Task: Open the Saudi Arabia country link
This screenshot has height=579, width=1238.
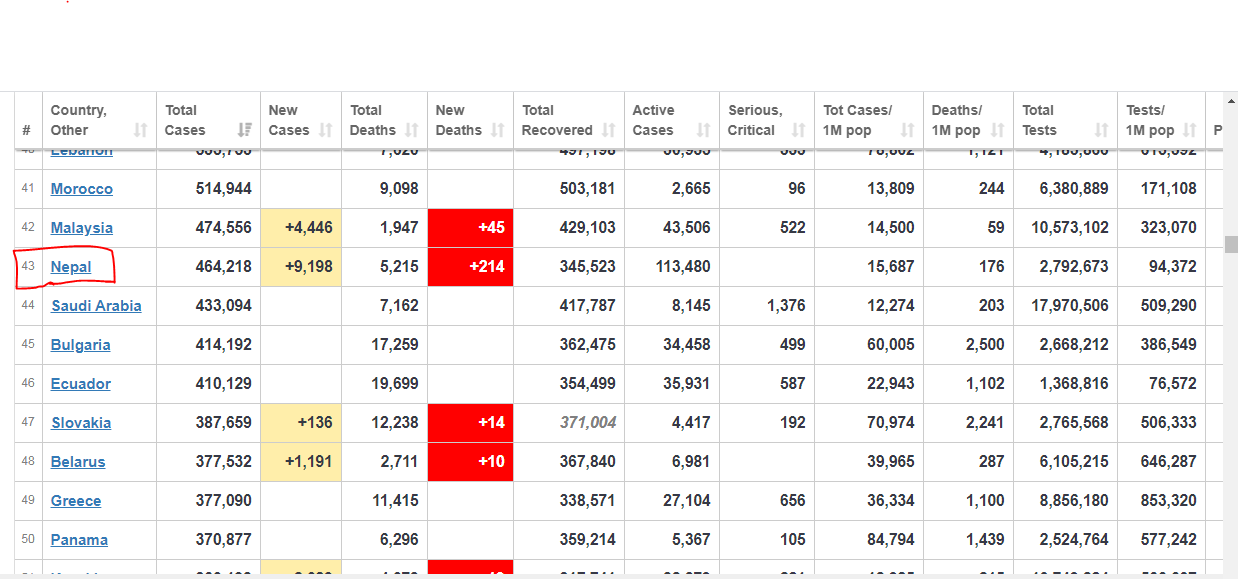Action: click(x=96, y=306)
